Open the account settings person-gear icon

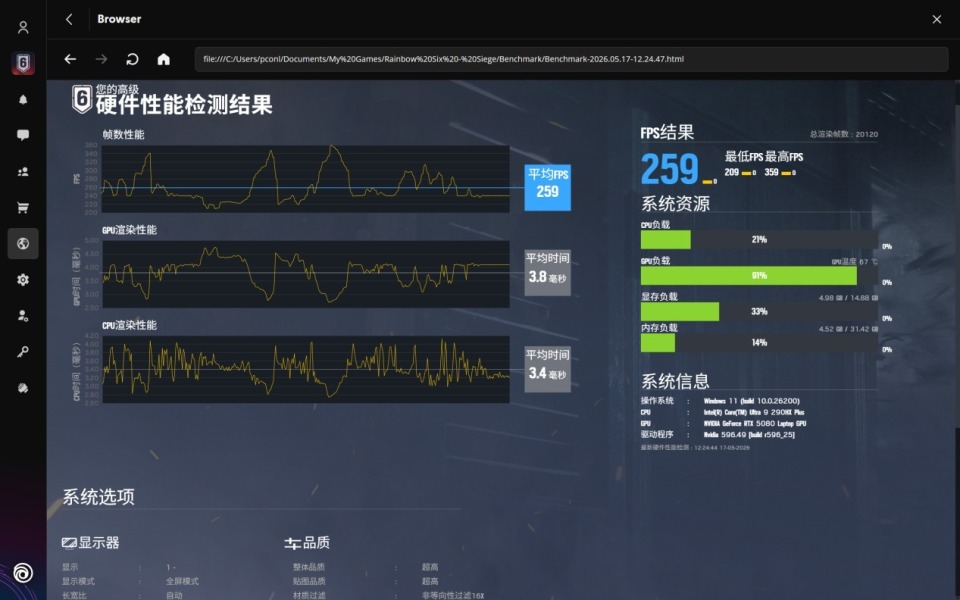(23, 316)
